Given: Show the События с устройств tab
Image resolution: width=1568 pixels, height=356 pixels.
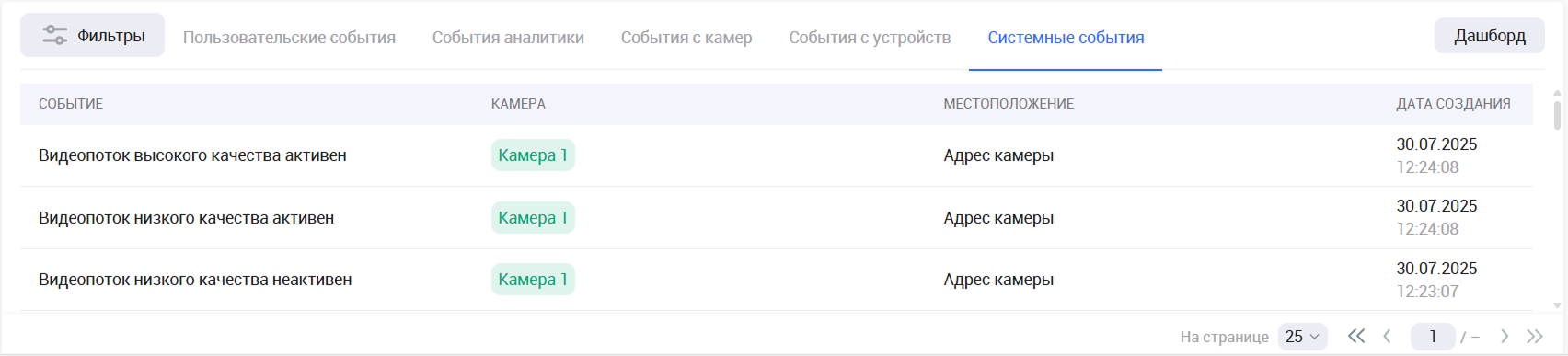Looking at the screenshot, I should point(870,38).
